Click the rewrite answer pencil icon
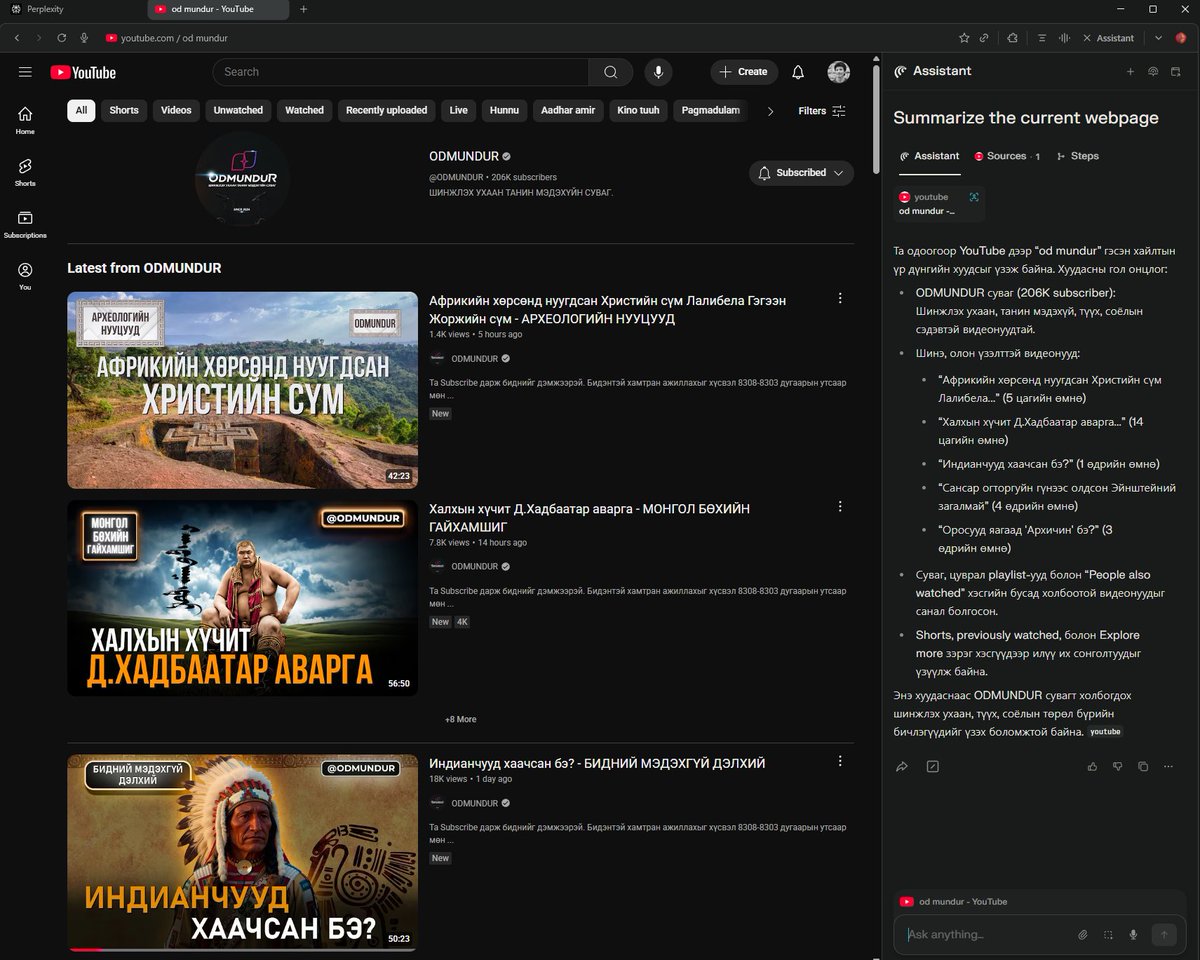Viewport: 1200px width, 960px height. pos(932,767)
